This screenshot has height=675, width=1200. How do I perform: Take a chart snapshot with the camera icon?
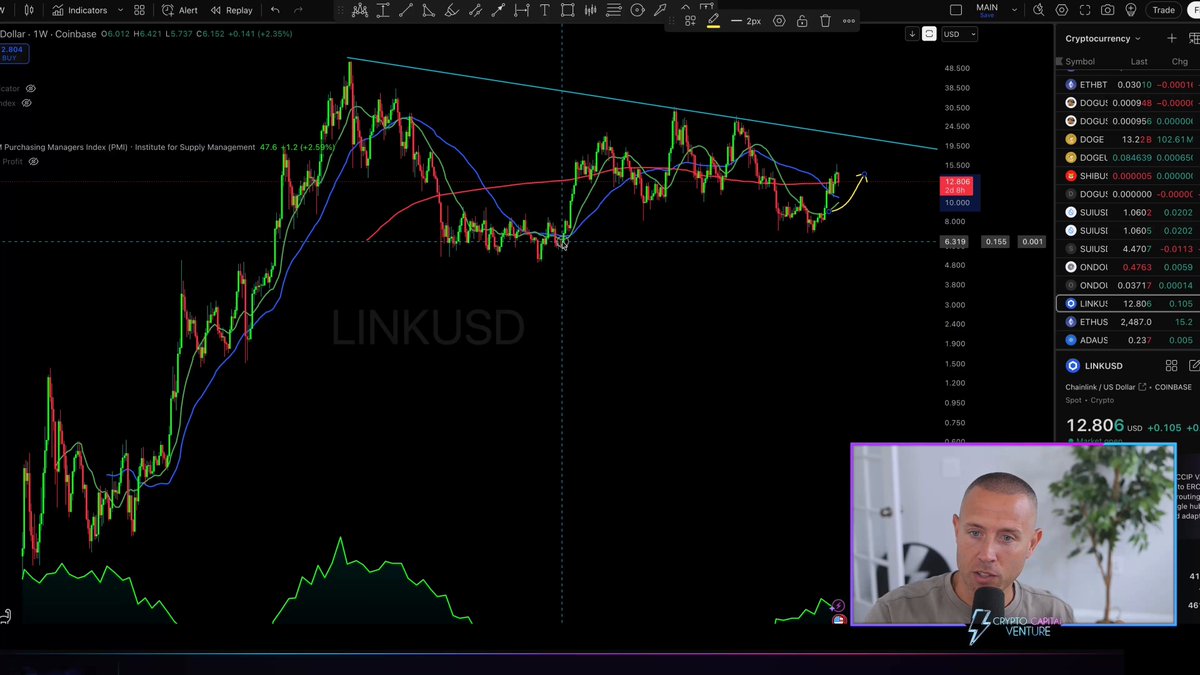(1107, 10)
